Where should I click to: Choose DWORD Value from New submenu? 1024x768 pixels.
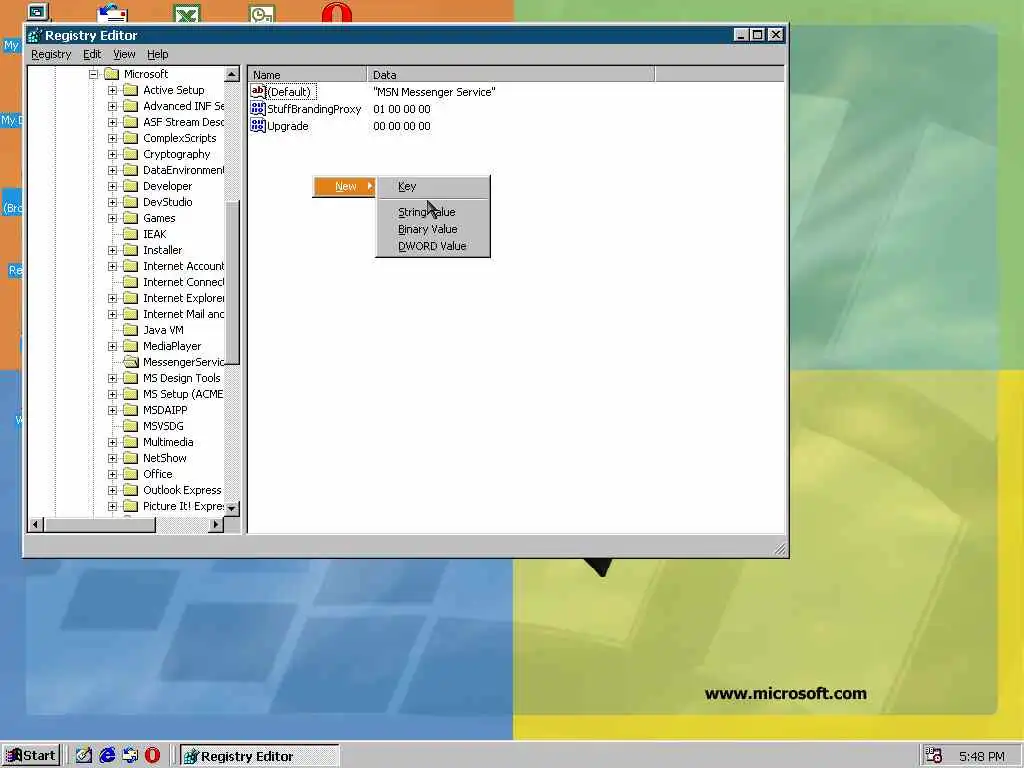coord(433,246)
